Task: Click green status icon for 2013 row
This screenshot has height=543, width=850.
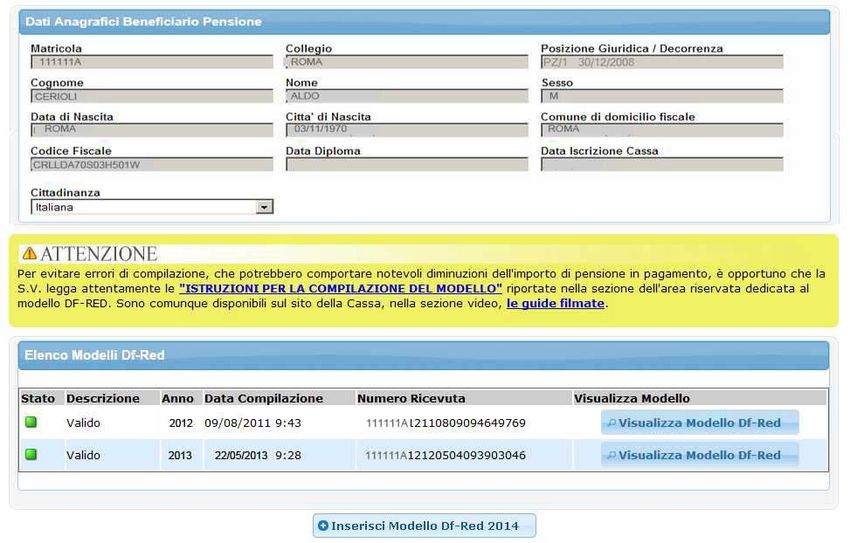Action: 31,455
